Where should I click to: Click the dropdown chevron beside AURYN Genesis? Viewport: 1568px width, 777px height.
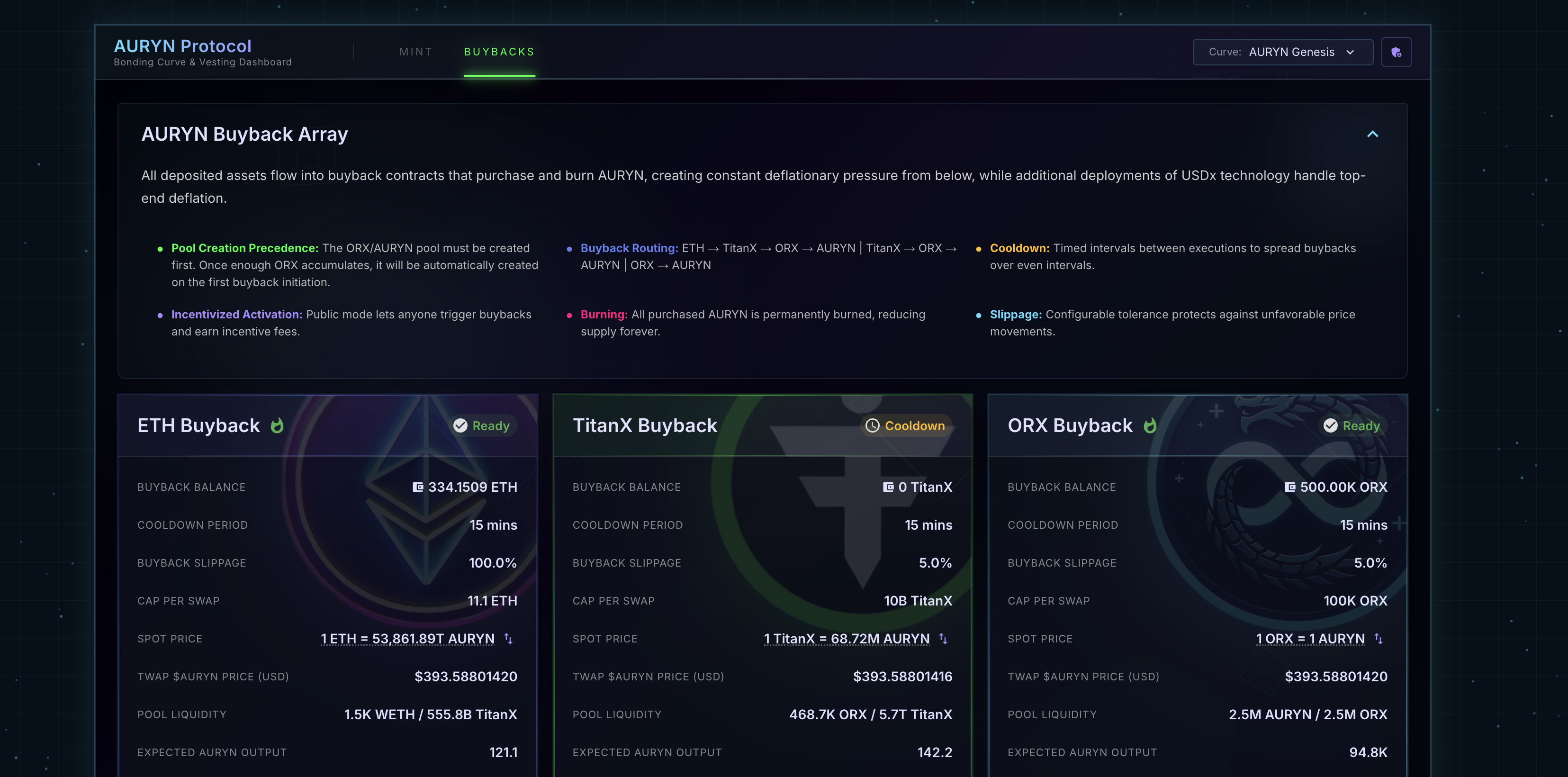coord(1350,53)
